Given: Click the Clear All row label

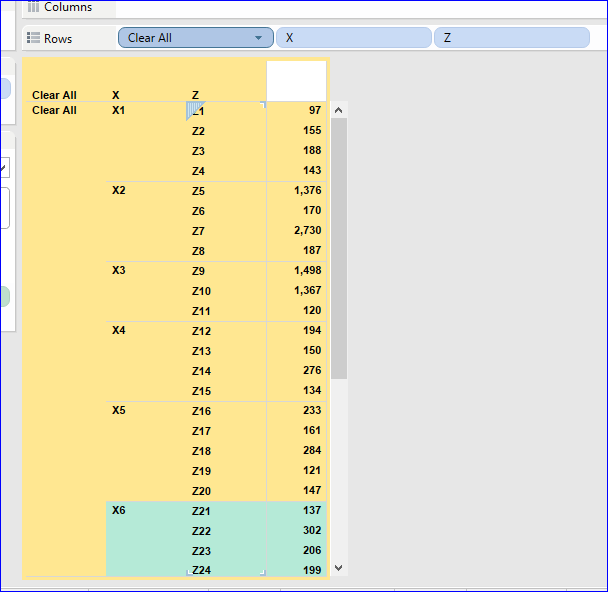Looking at the screenshot, I should tap(54, 110).
